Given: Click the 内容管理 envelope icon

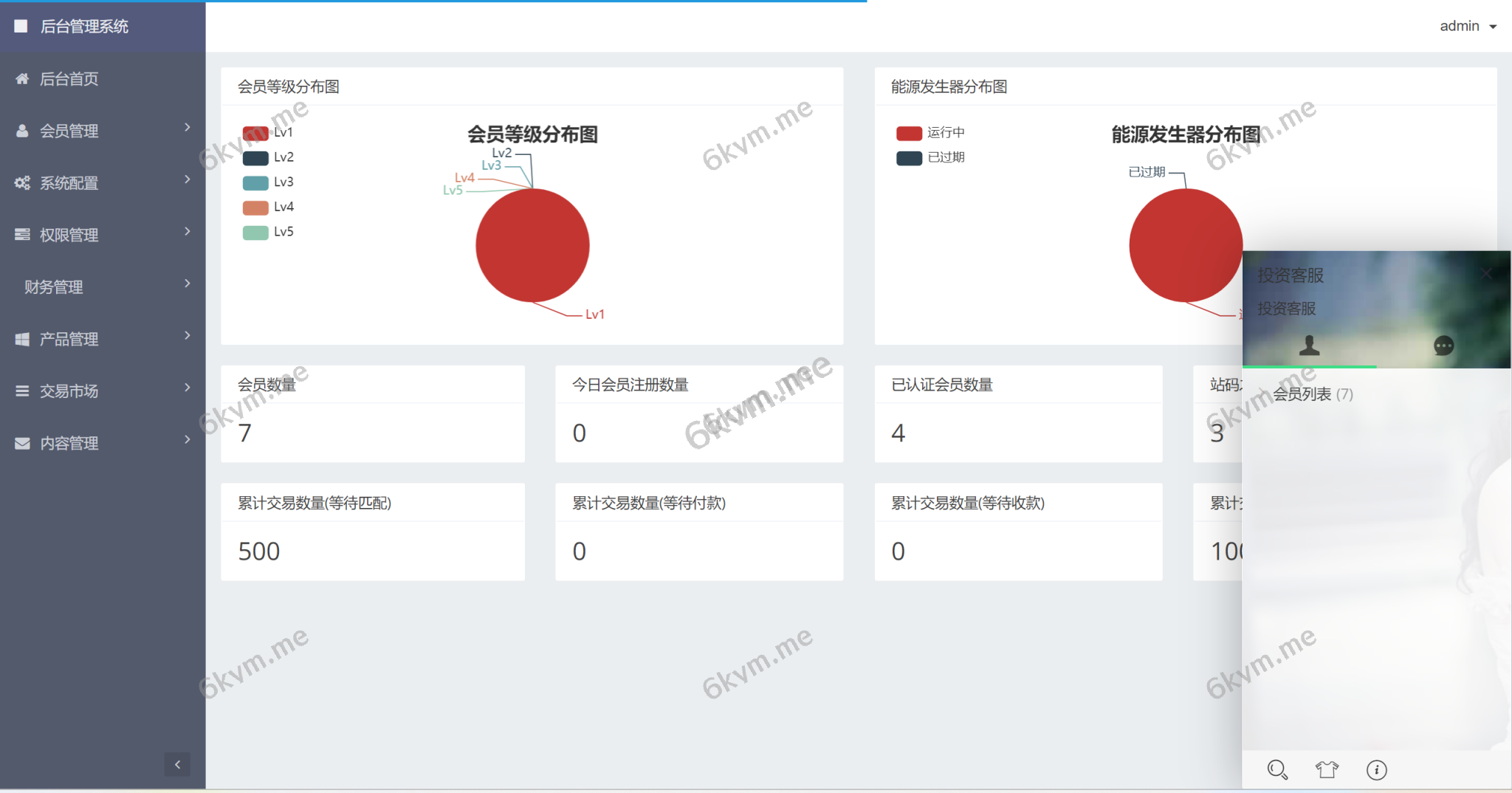Looking at the screenshot, I should [21, 443].
